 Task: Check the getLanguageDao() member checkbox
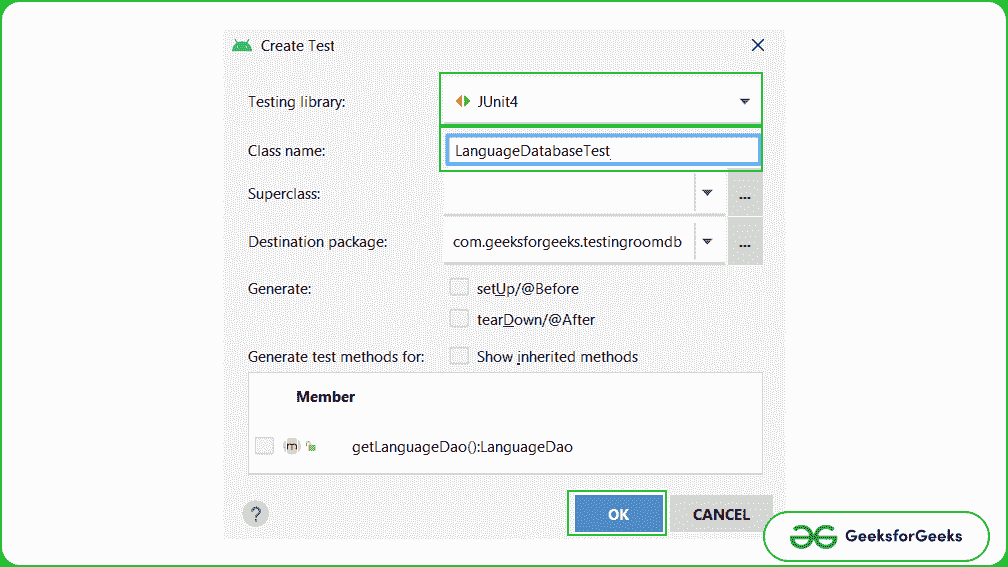[x=264, y=446]
